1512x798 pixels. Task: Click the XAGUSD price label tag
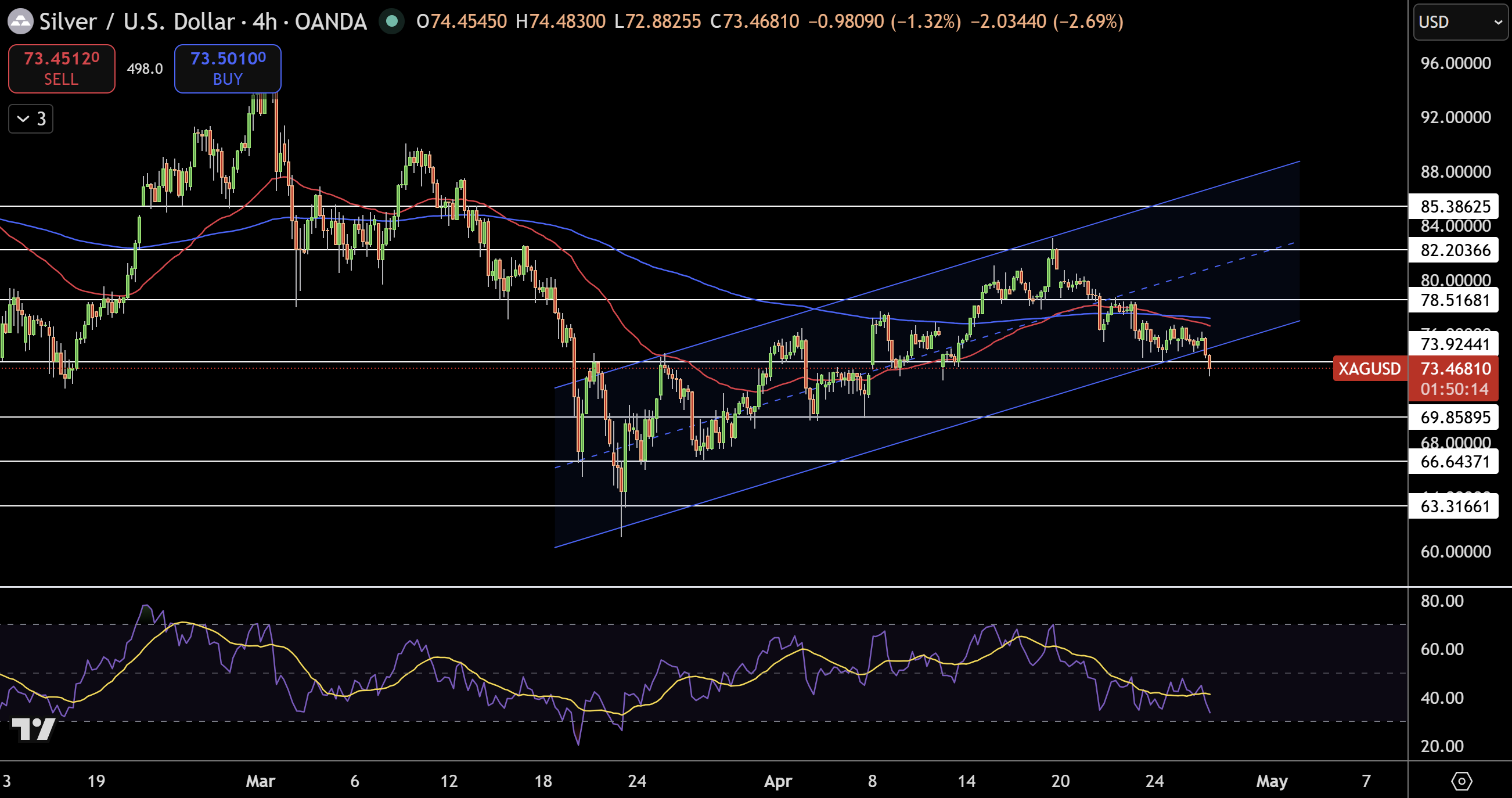pos(1369,369)
